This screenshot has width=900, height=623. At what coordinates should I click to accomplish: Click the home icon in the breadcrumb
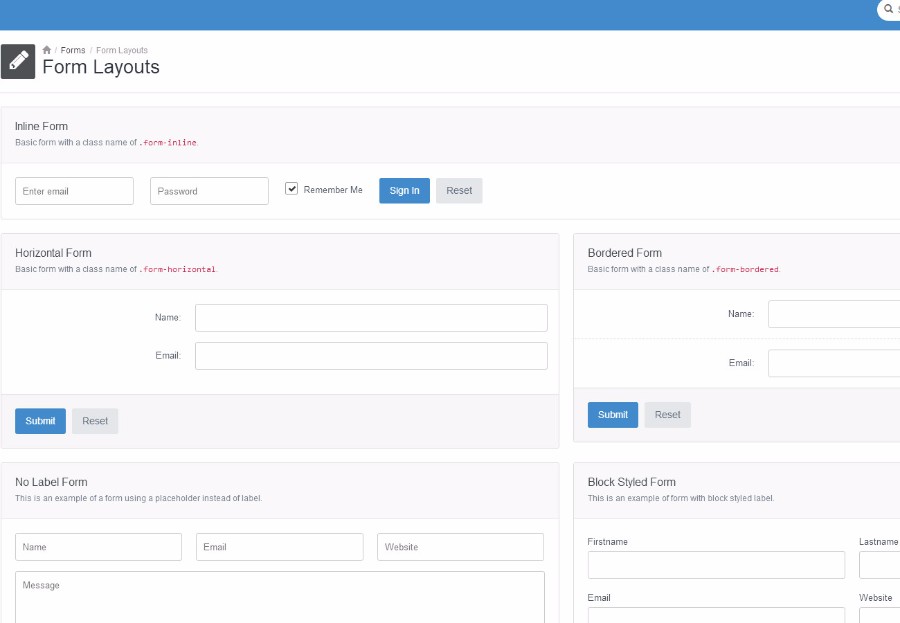[46, 50]
